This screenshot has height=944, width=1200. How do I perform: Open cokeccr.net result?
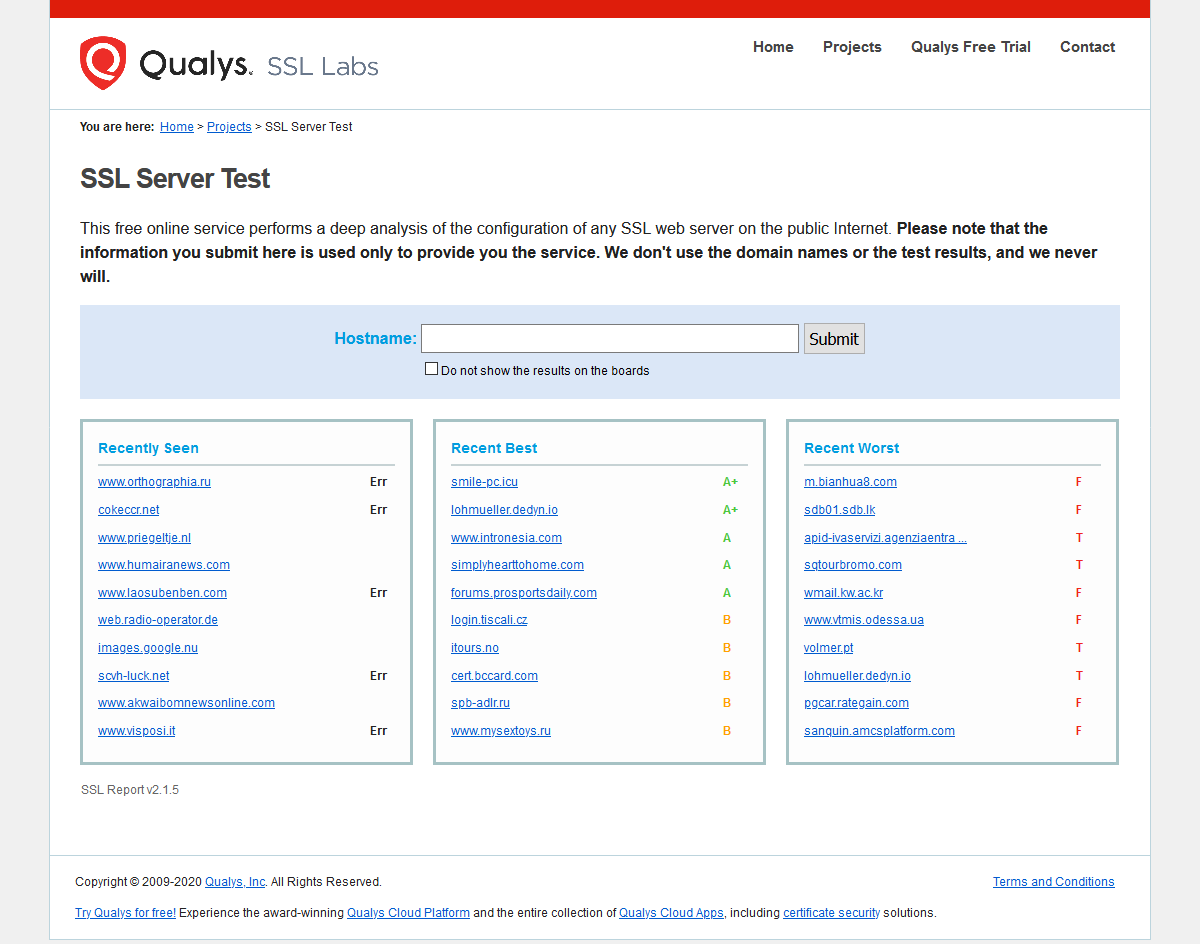coord(129,510)
